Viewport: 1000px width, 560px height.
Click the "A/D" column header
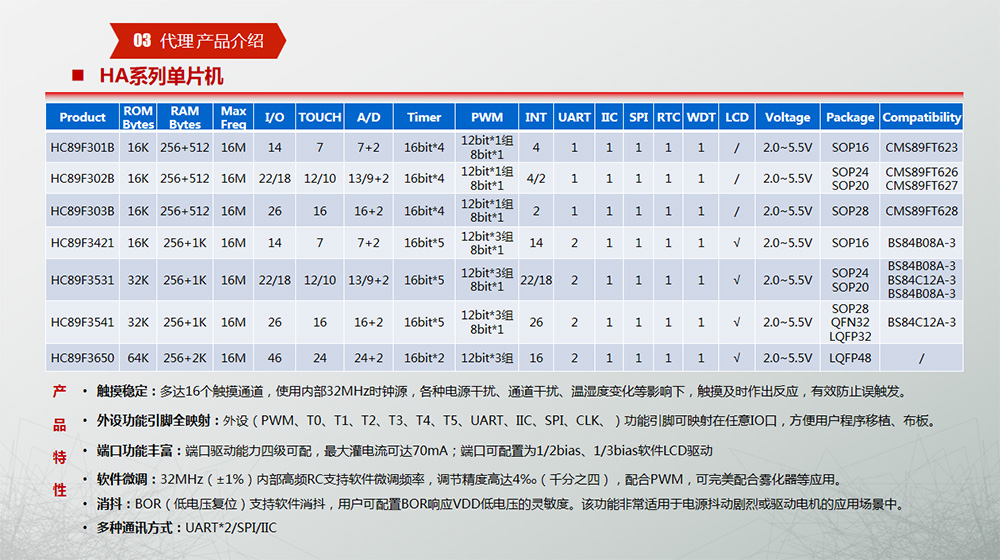369,117
